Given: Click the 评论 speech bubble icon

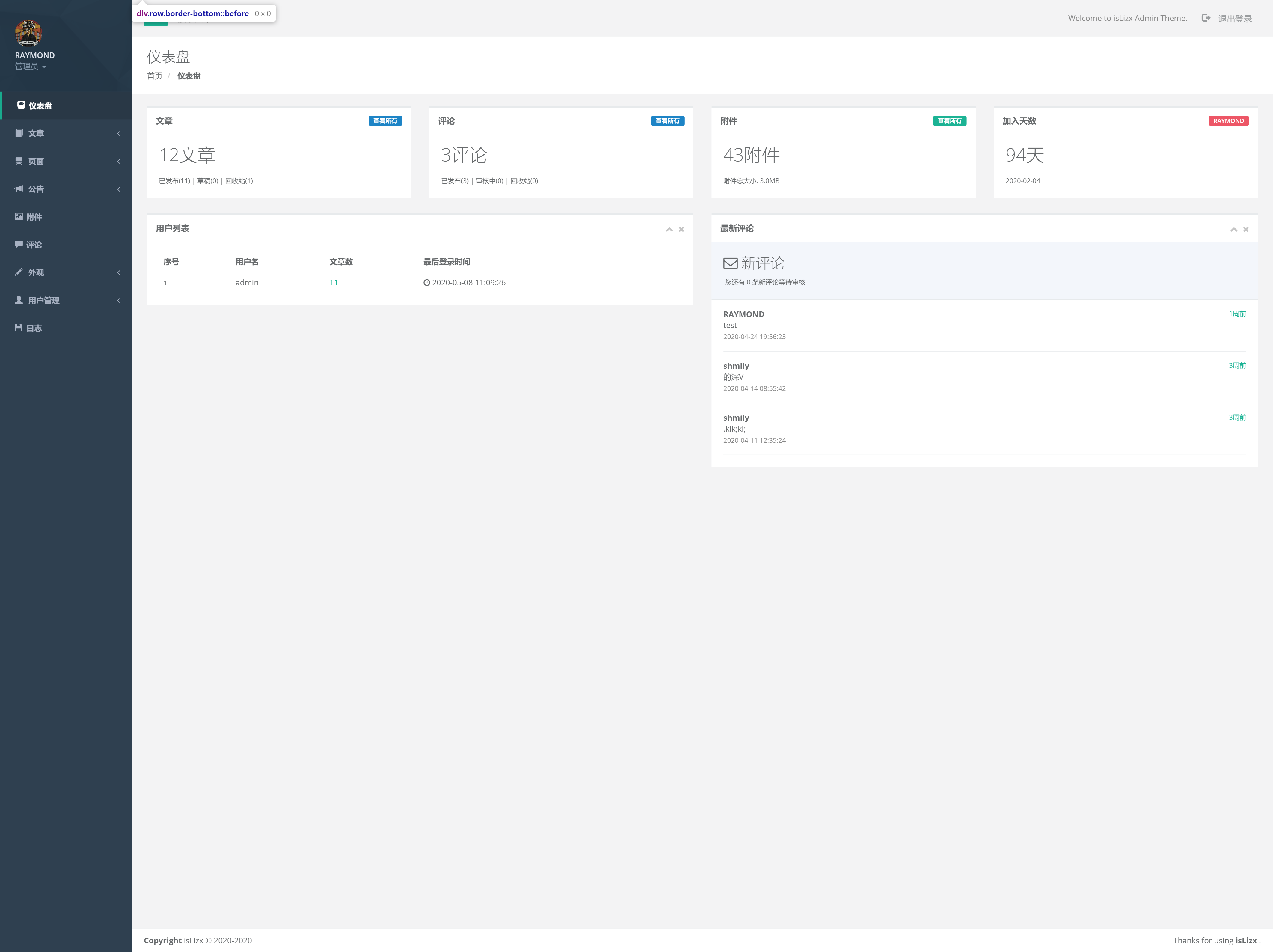Looking at the screenshot, I should click(x=19, y=244).
